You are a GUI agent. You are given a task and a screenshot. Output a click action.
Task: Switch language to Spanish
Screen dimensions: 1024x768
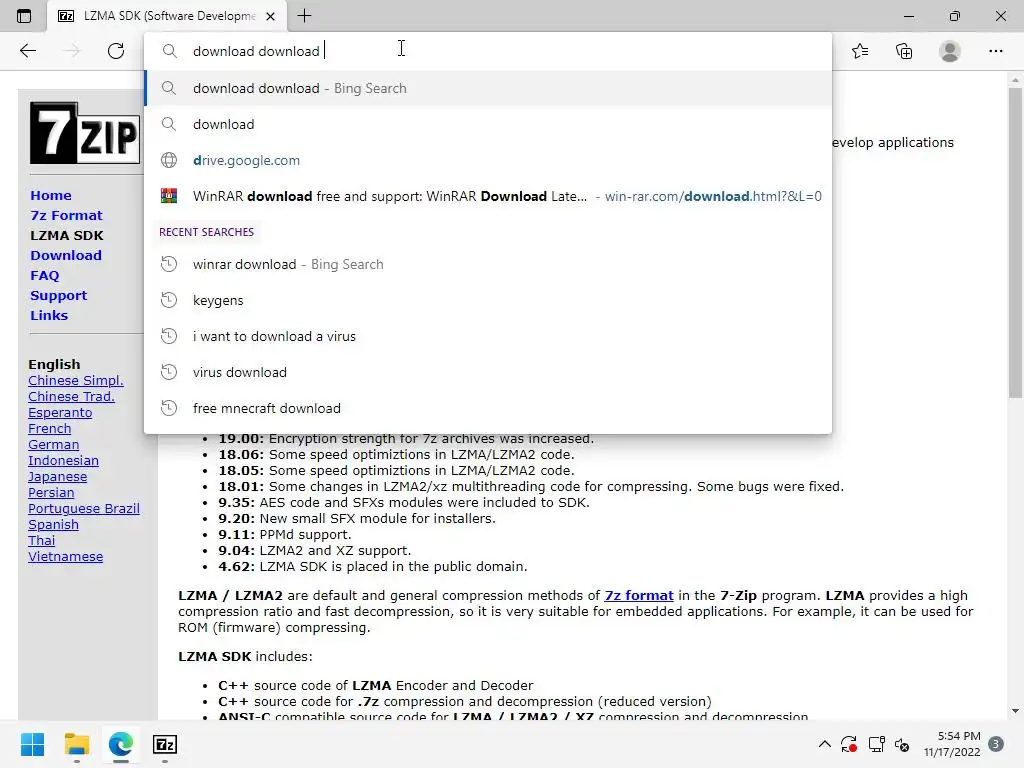[54, 524]
